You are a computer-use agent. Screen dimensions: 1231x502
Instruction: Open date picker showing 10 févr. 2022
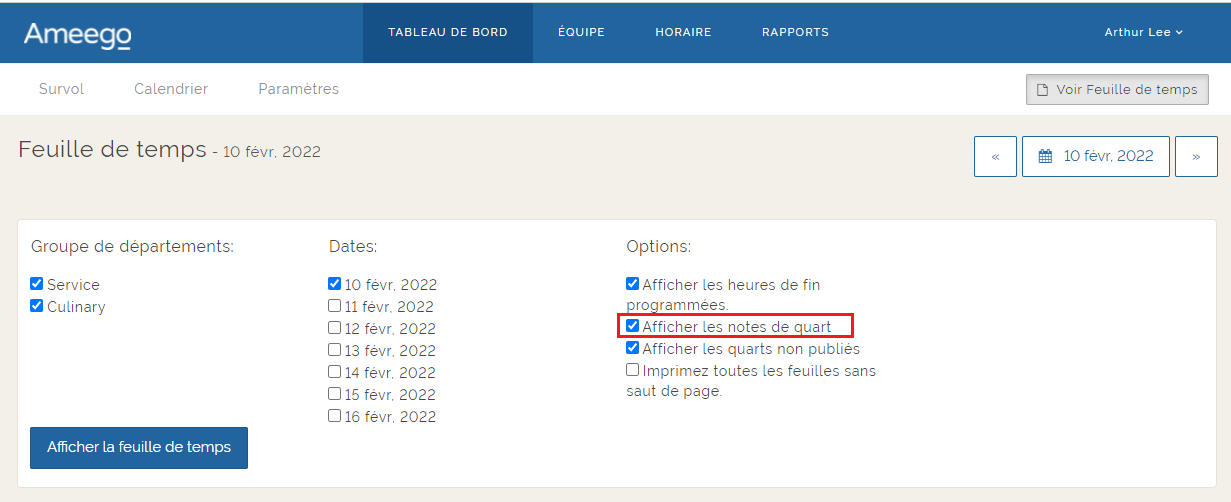tap(1095, 157)
